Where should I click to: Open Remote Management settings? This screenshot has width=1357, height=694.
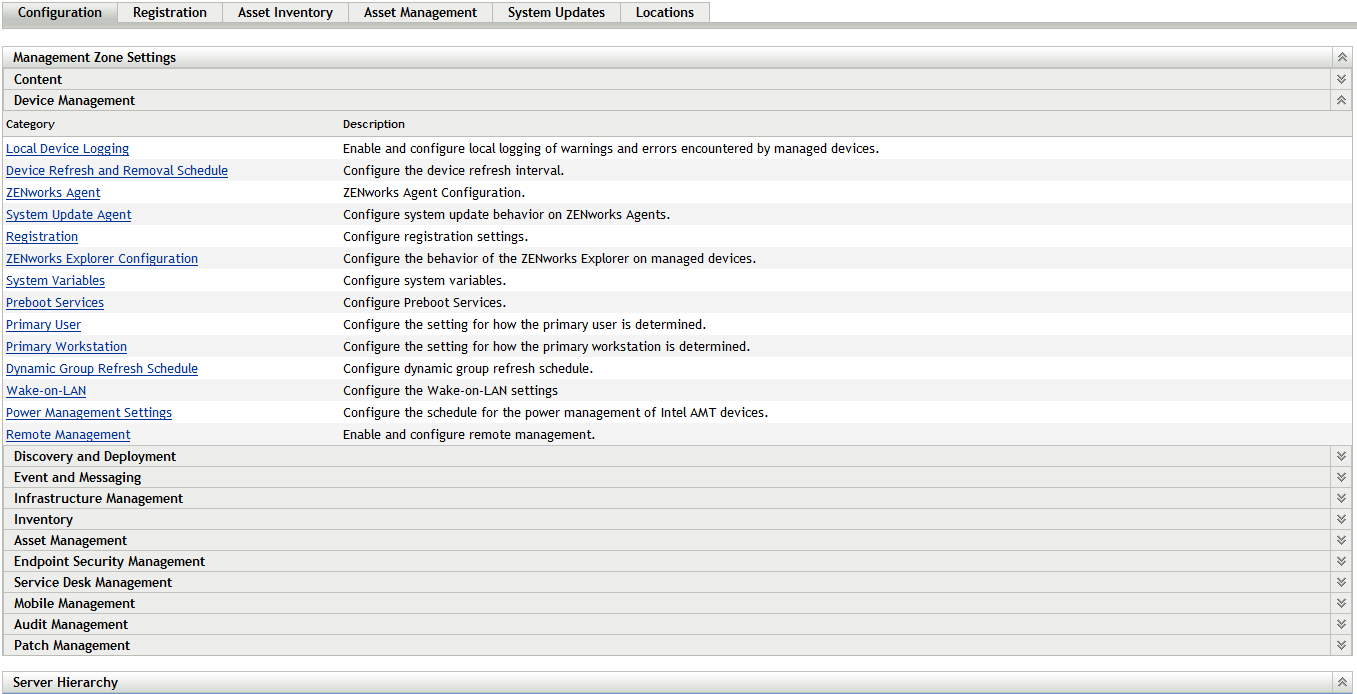[68, 434]
